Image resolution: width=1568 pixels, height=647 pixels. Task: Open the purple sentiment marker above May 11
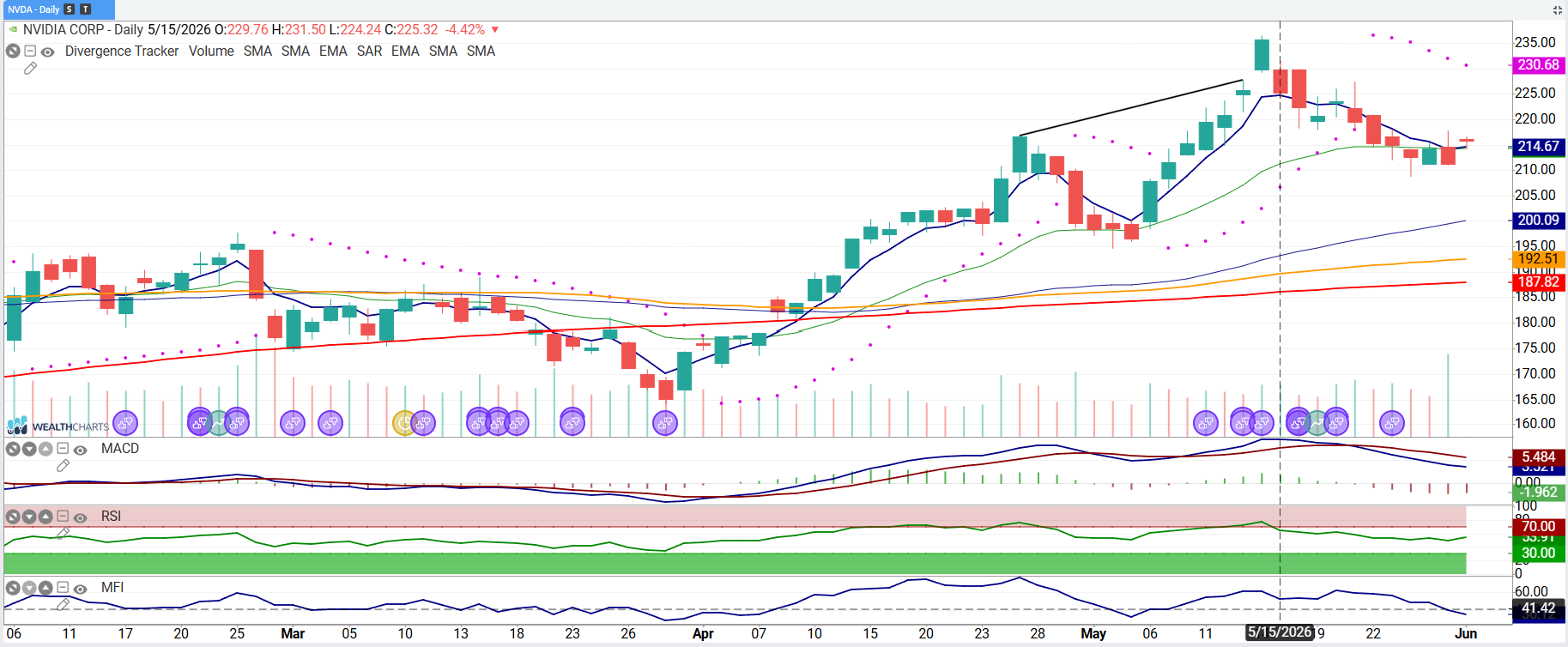[x=1206, y=423]
